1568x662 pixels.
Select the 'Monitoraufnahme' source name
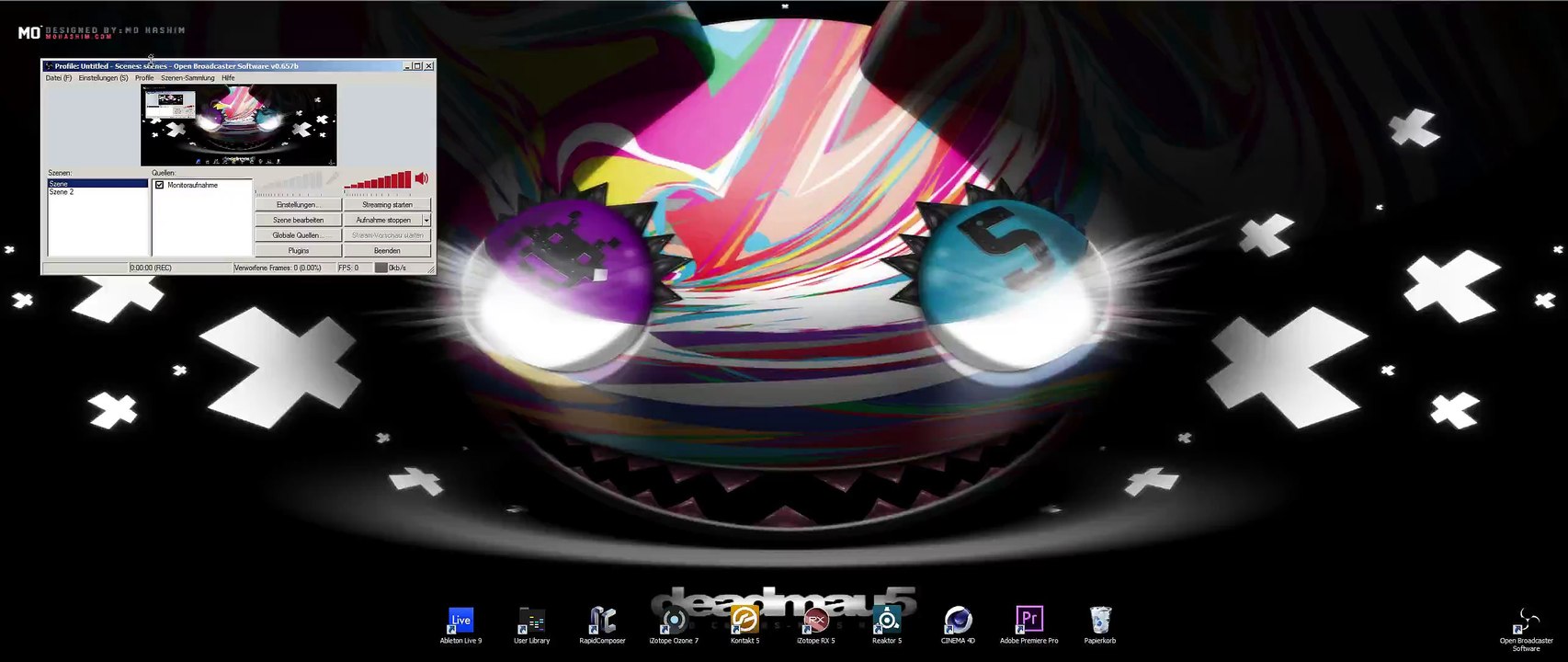192,185
